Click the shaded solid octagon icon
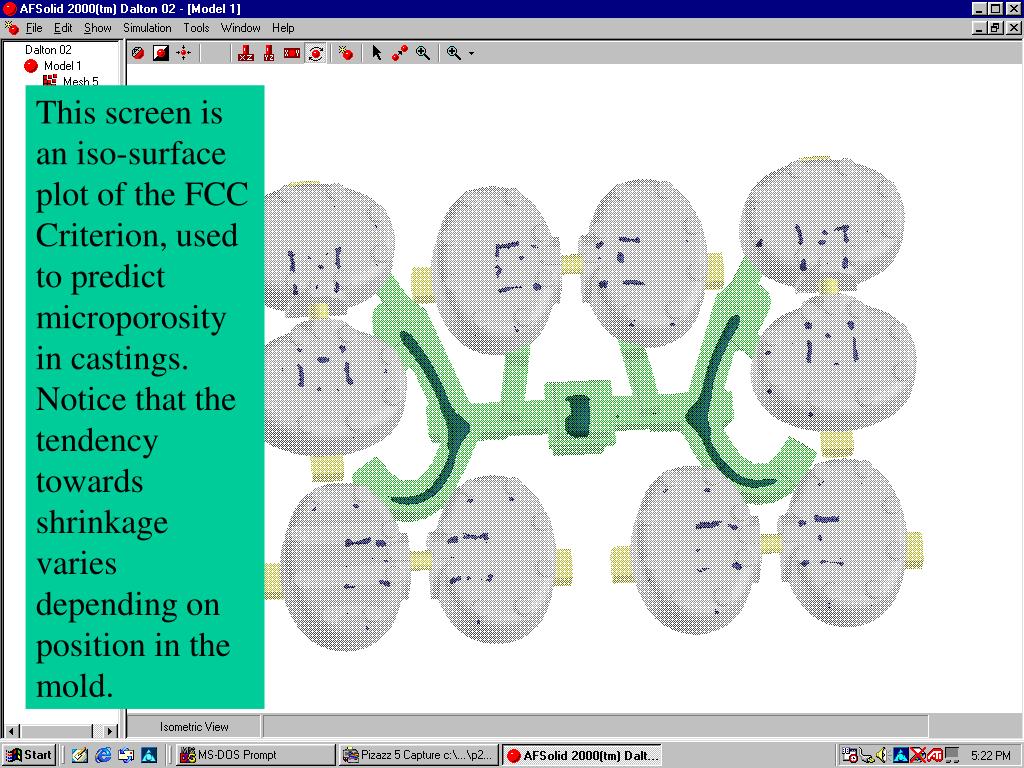Viewport: 1024px width, 768px height. coord(138,53)
